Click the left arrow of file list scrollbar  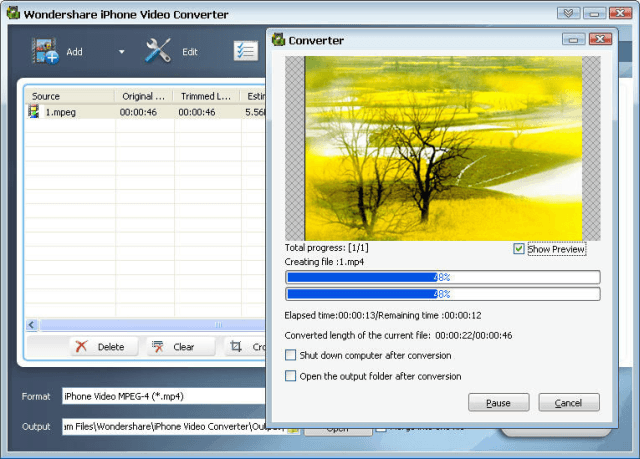32,325
